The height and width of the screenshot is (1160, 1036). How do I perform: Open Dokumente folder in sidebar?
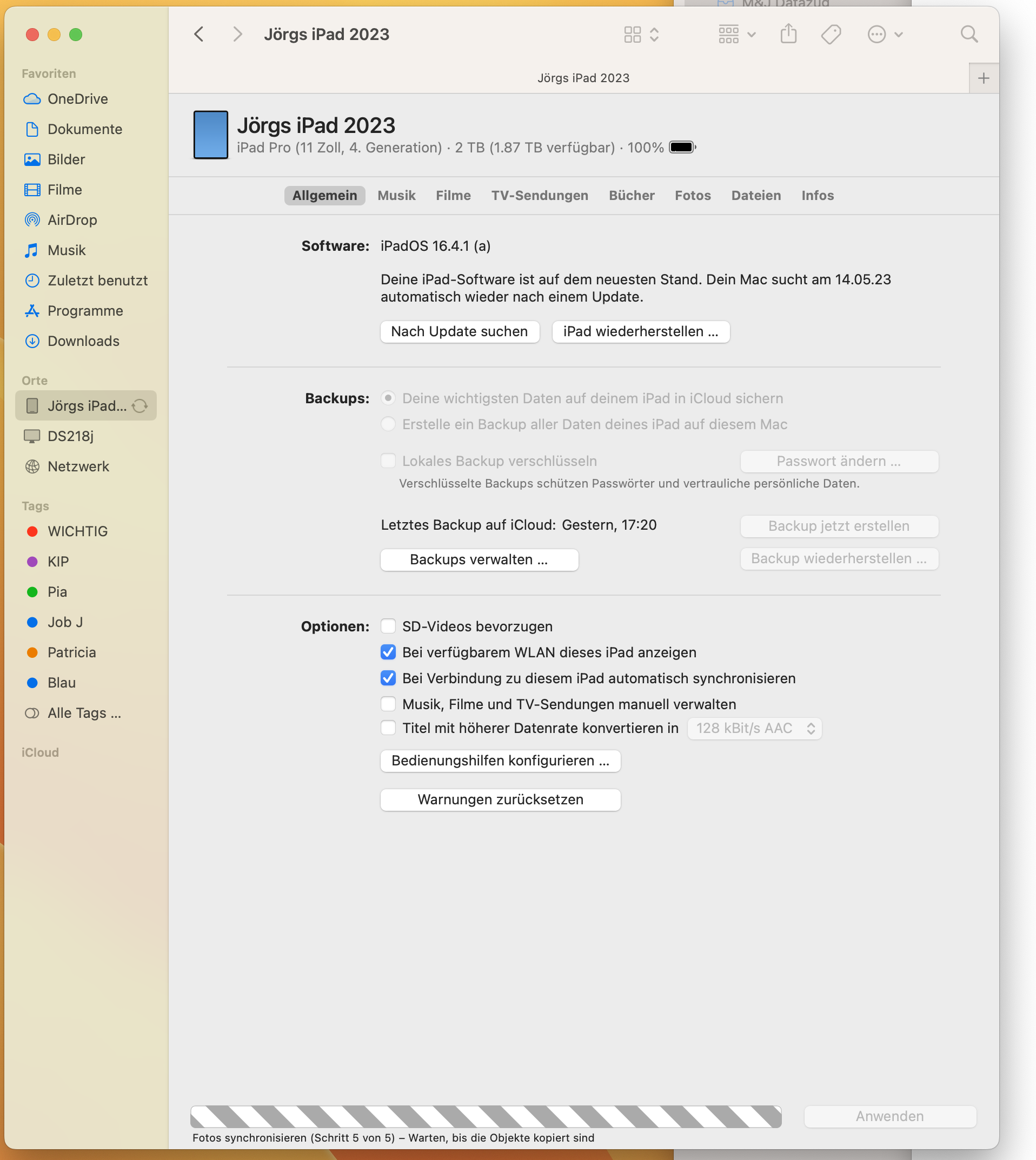click(86, 129)
